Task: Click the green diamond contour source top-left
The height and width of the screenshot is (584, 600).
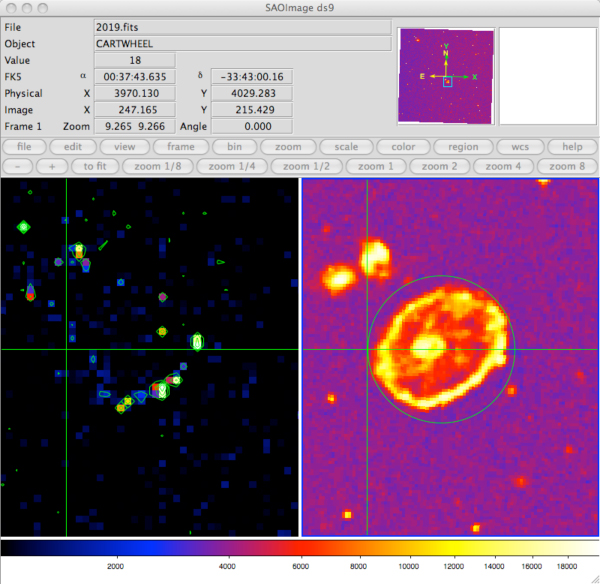Action: (23, 227)
